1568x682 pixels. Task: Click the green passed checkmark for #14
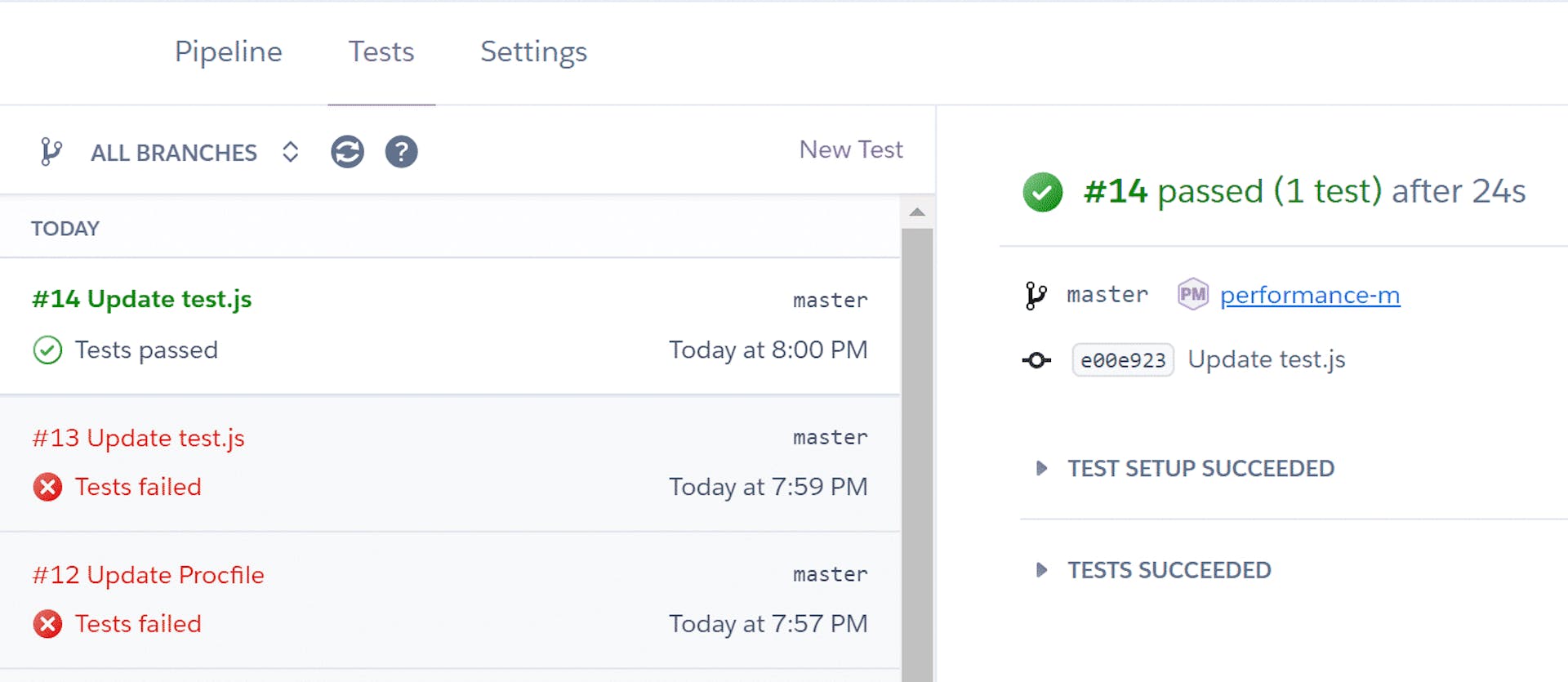(x=1042, y=192)
